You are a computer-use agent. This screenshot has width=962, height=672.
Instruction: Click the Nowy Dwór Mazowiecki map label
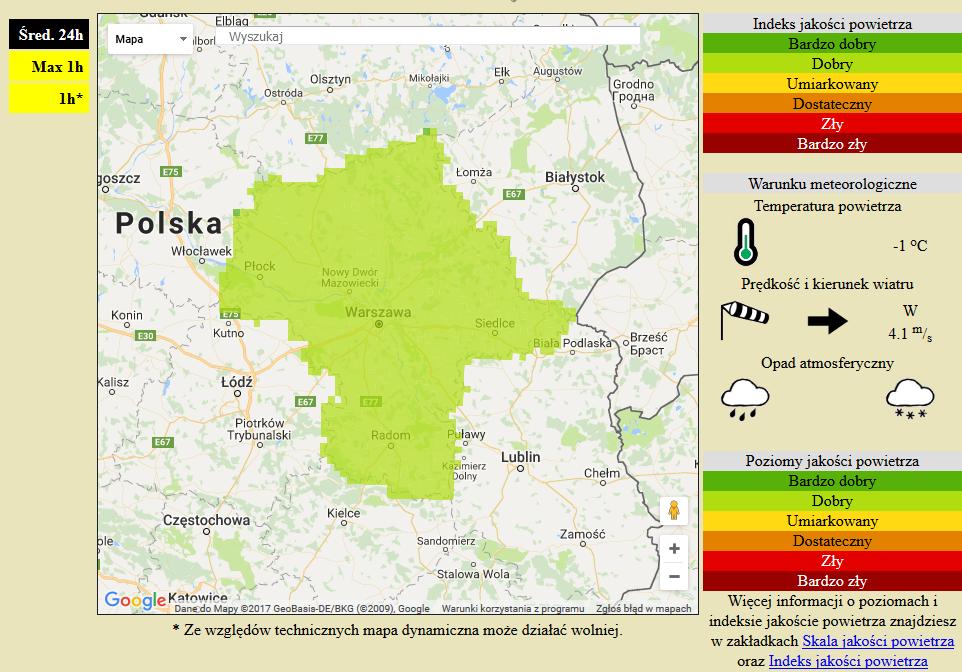click(350, 277)
